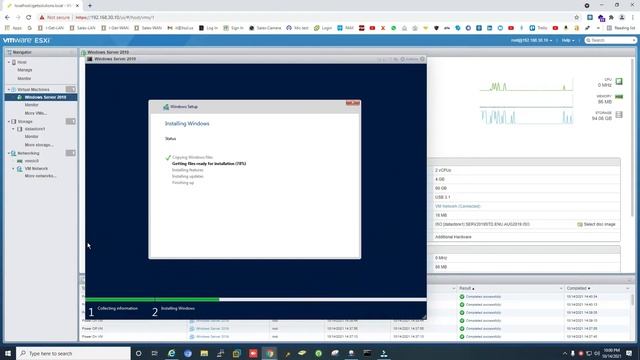Image resolution: width=640 pixels, height=360 pixels.
Task: Bookmark this page with star icon
Action: (576, 18)
